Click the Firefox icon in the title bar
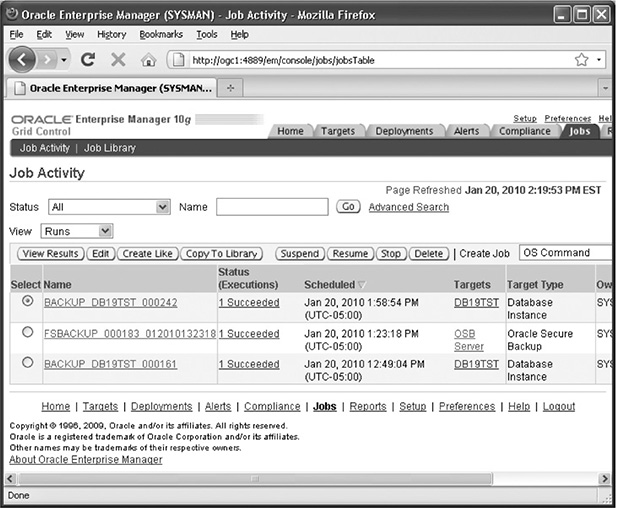This screenshot has height=508, width=618. [12, 14]
